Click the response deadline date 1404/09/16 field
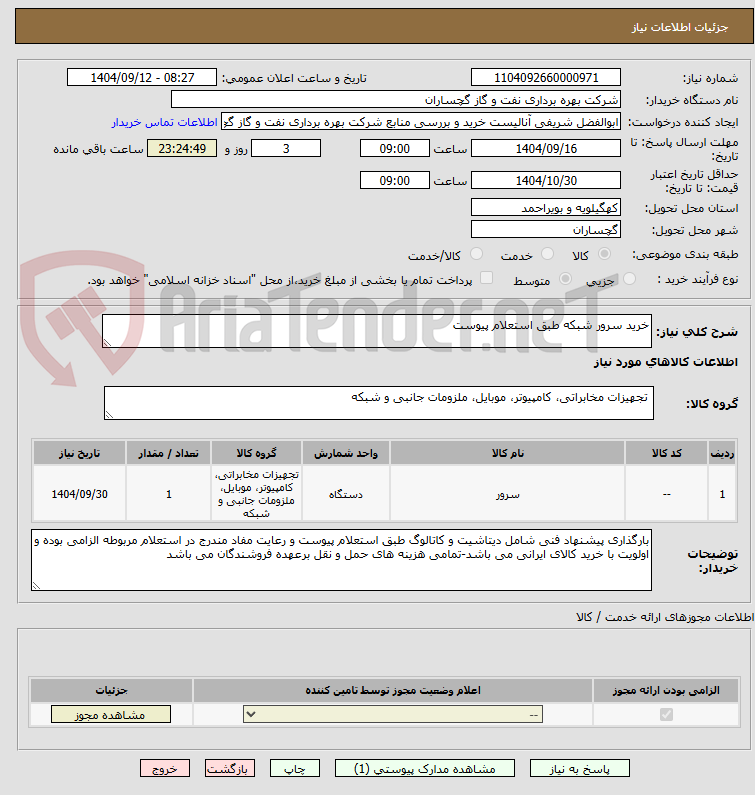The width and height of the screenshot is (755, 795). pos(546,149)
